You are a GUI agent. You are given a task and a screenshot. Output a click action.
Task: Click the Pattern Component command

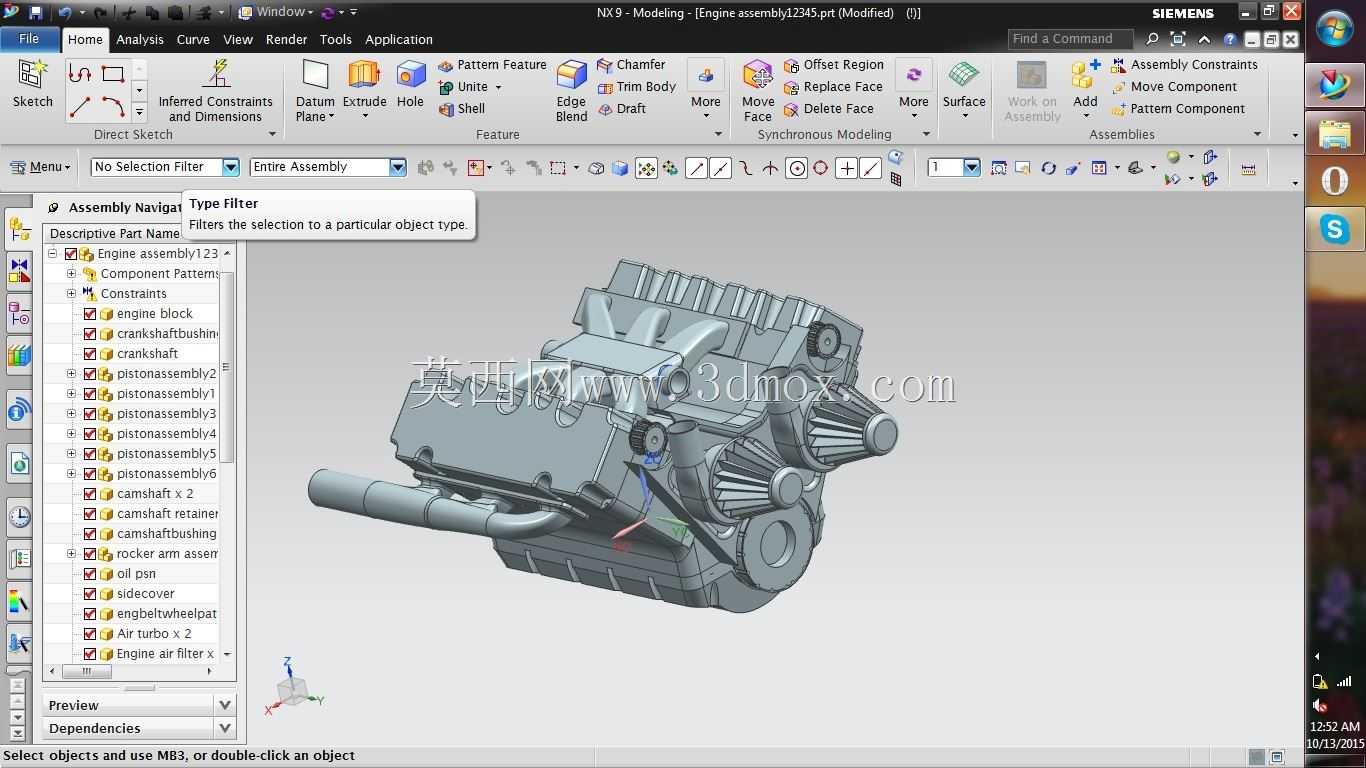pos(1179,109)
